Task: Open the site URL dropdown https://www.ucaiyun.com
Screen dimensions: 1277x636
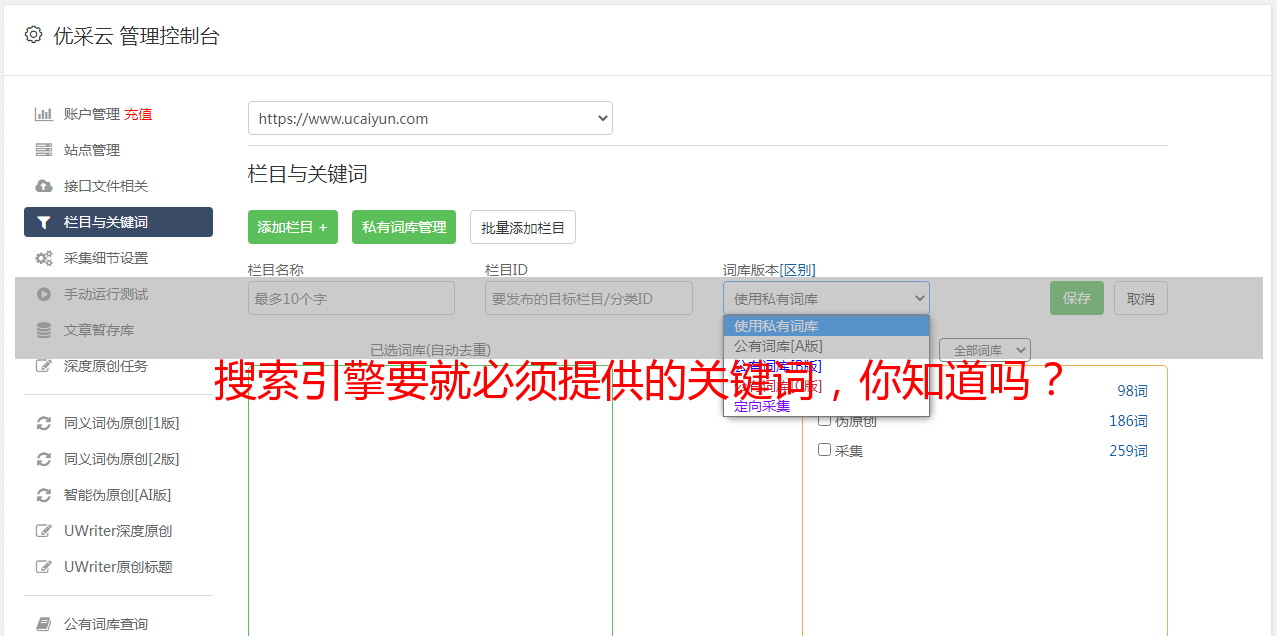Action: pyautogui.click(x=430, y=118)
